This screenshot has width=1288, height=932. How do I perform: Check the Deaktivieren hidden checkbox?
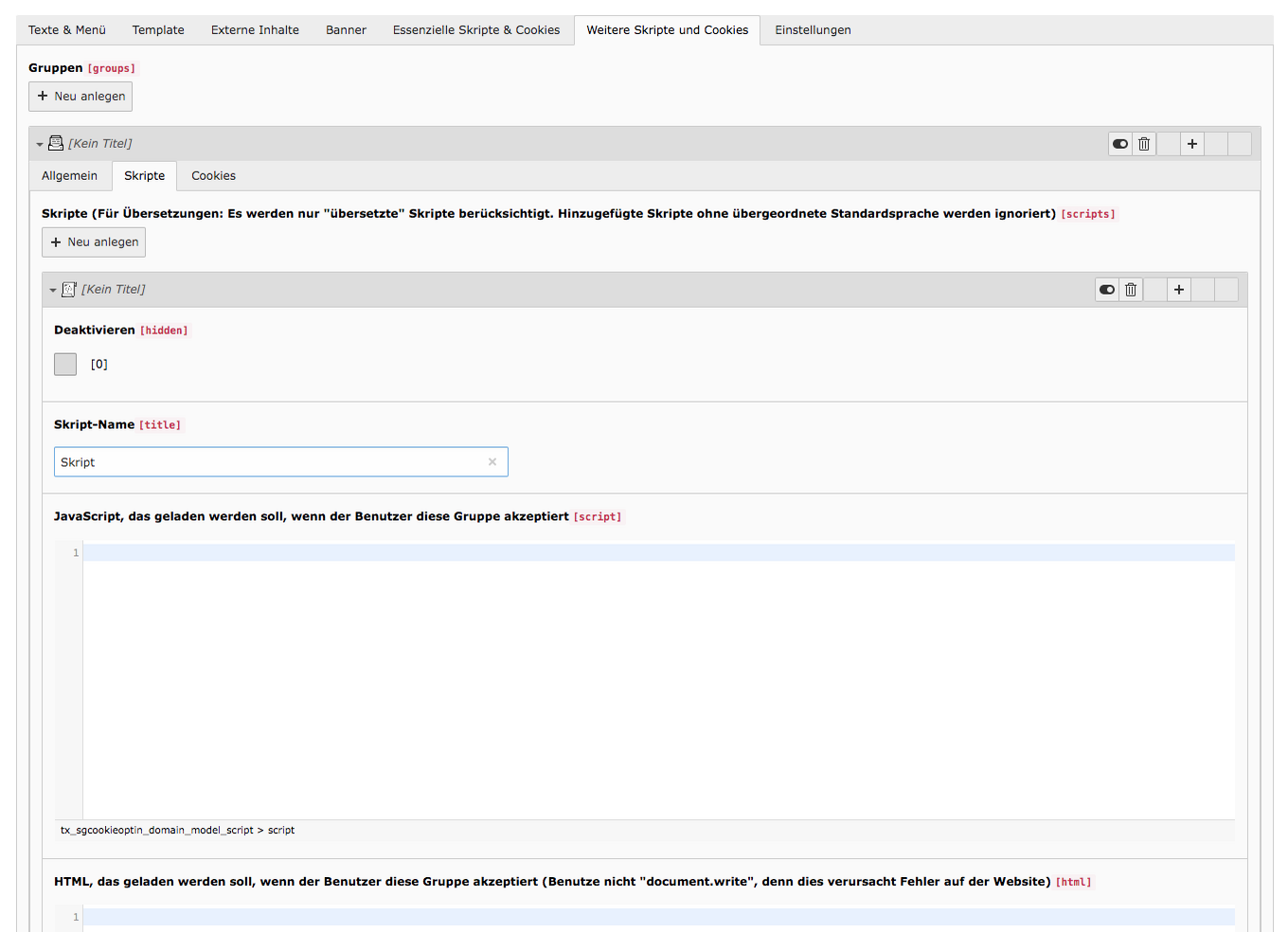(65, 364)
